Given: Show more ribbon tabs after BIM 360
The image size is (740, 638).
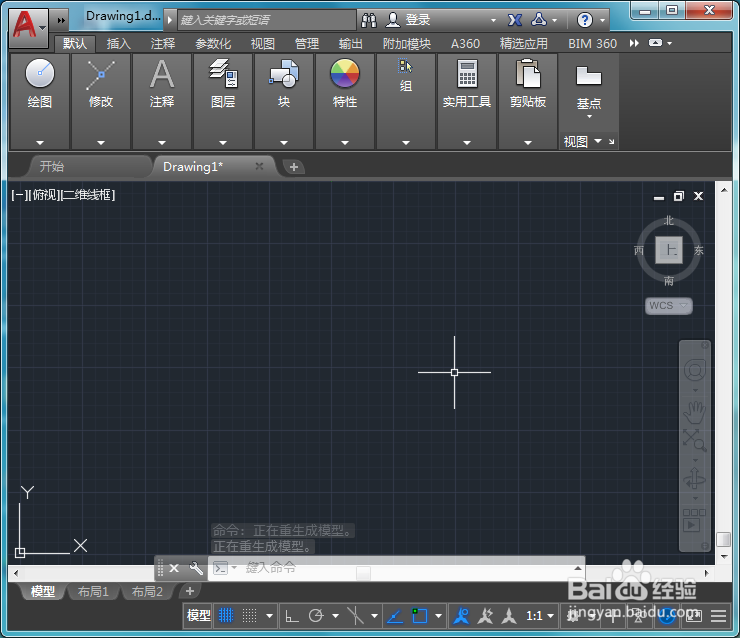Looking at the screenshot, I should 634,43.
